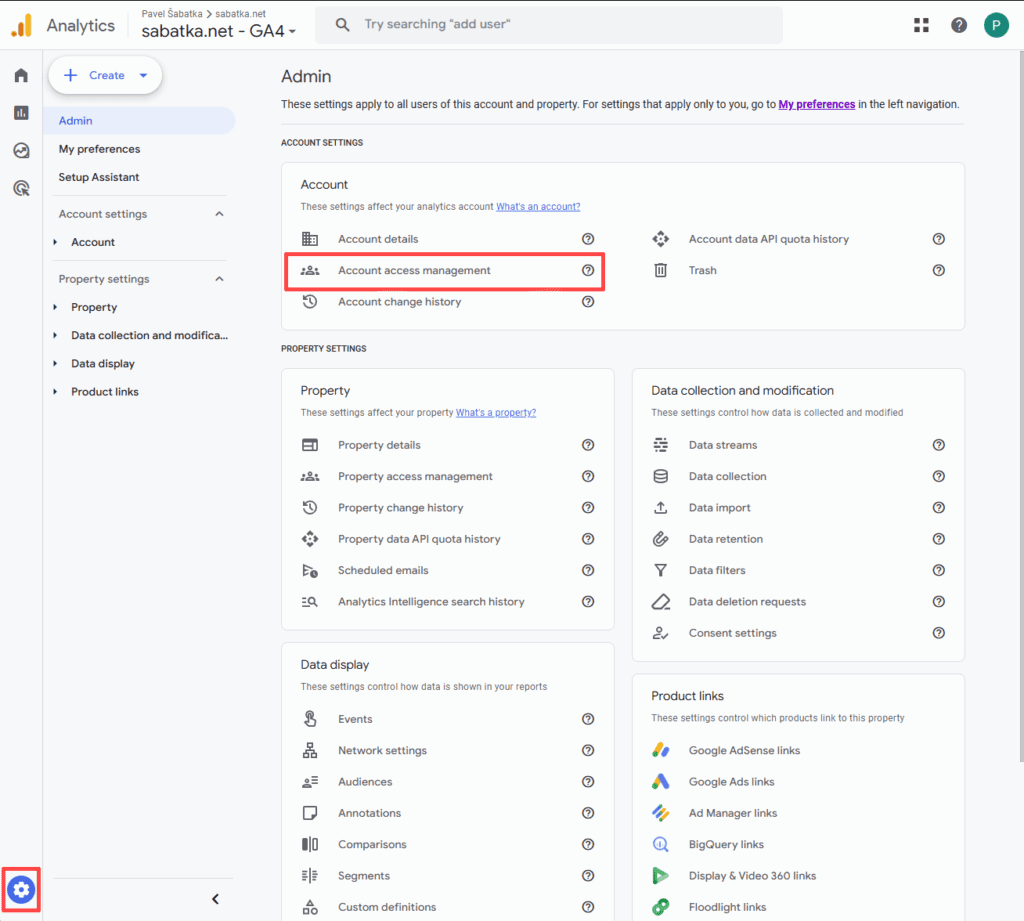This screenshot has height=921, width=1024.
Task: Open Display & Video 360 links
Action: [752, 876]
